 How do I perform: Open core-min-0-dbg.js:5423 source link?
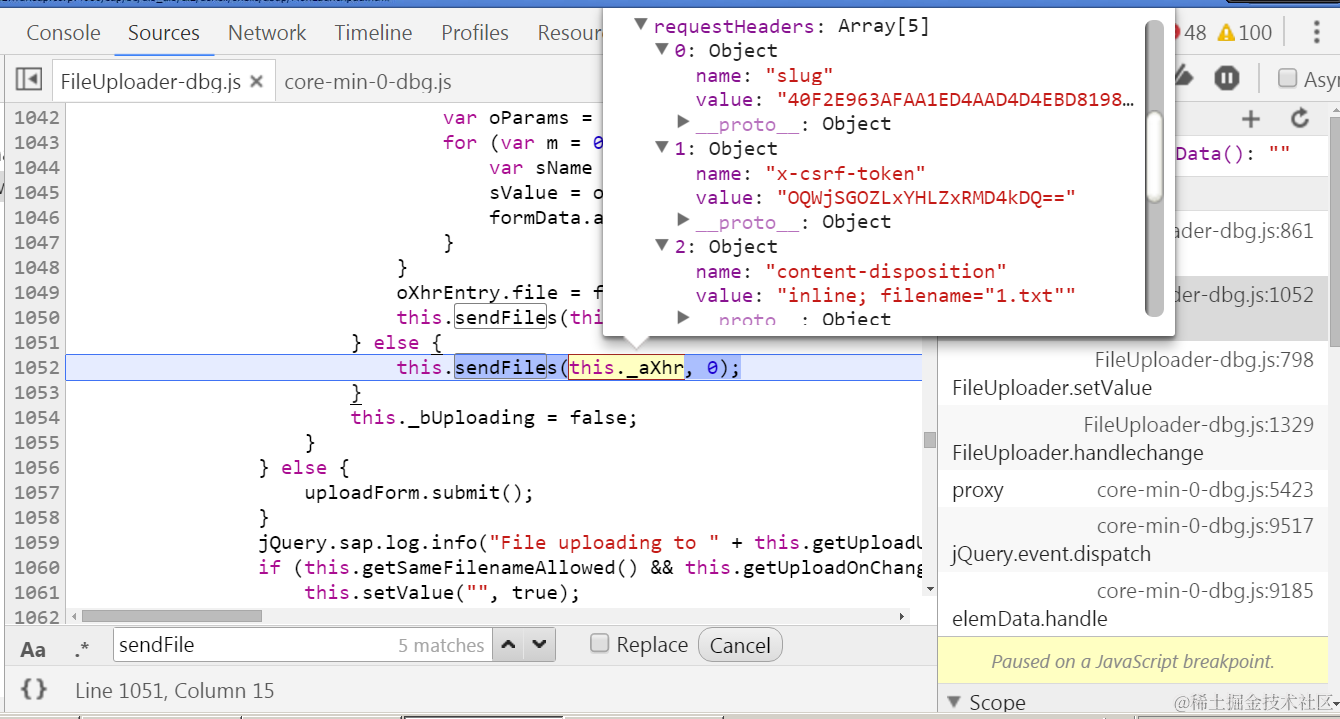tap(1205, 490)
